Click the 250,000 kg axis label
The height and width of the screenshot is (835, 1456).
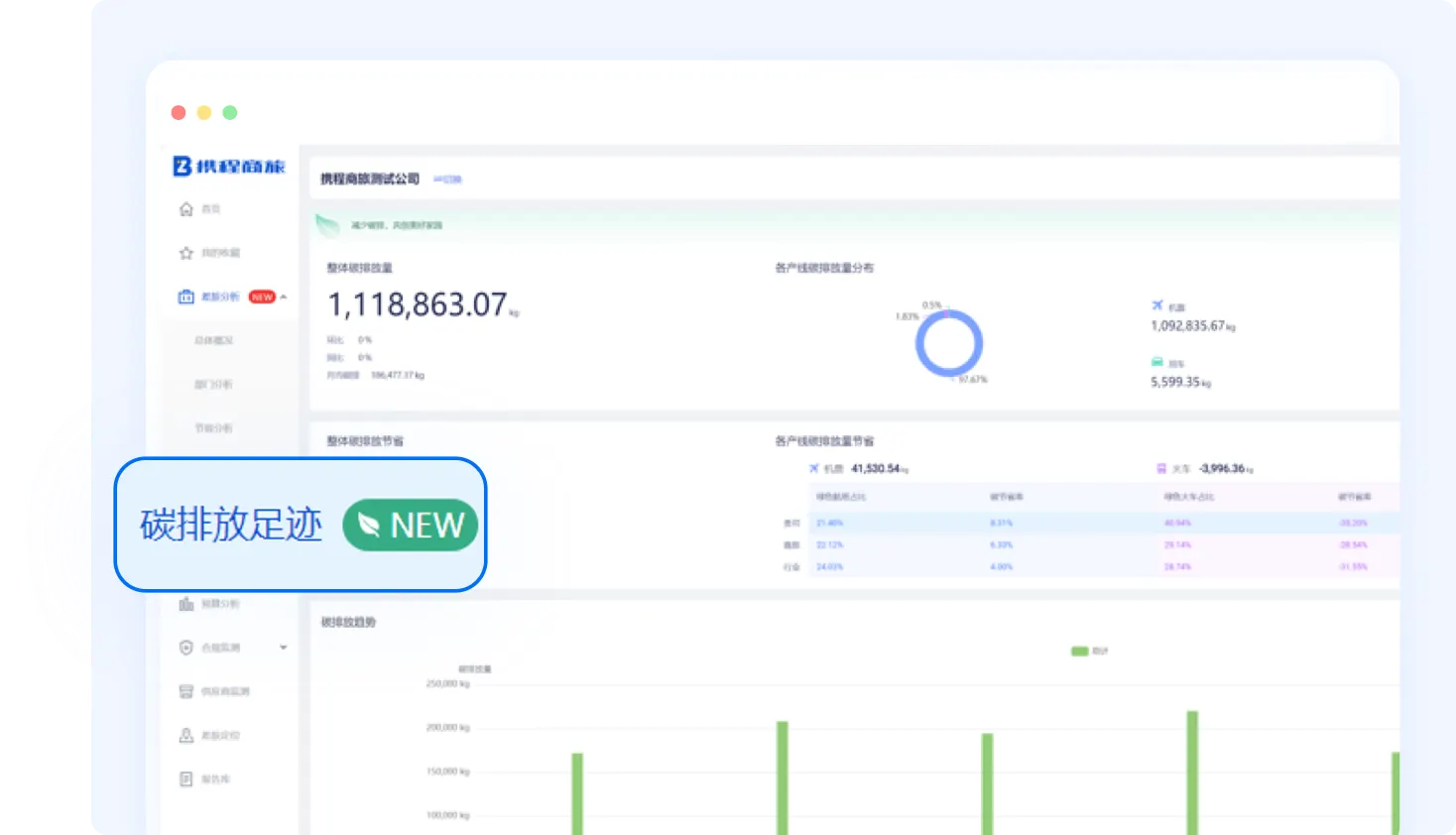coord(448,684)
